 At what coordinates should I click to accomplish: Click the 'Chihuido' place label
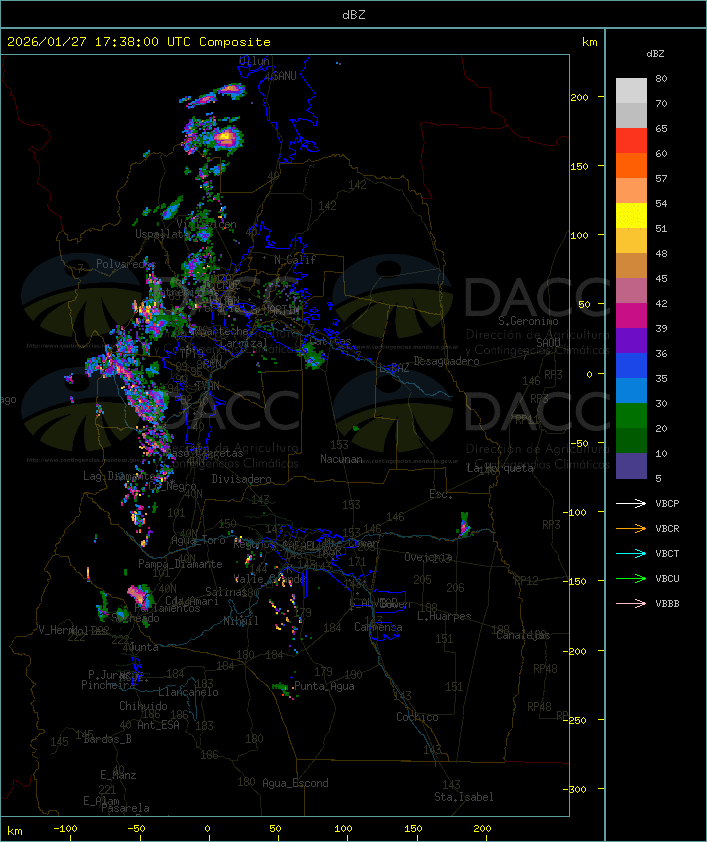(x=143, y=706)
